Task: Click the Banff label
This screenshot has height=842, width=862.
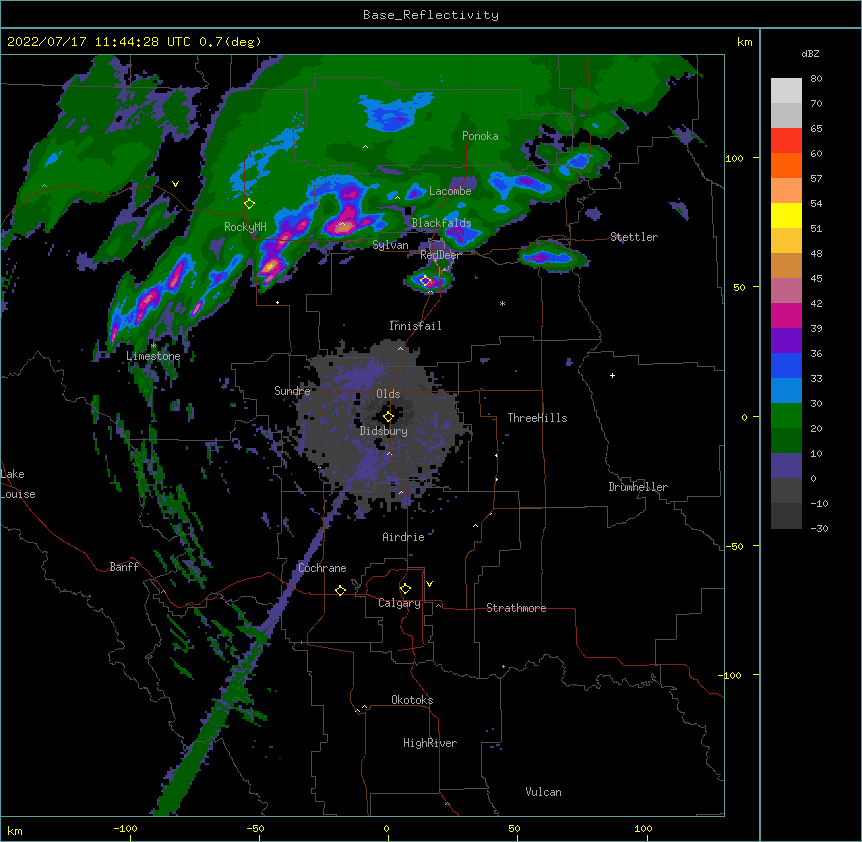Action: tap(124, 567)
